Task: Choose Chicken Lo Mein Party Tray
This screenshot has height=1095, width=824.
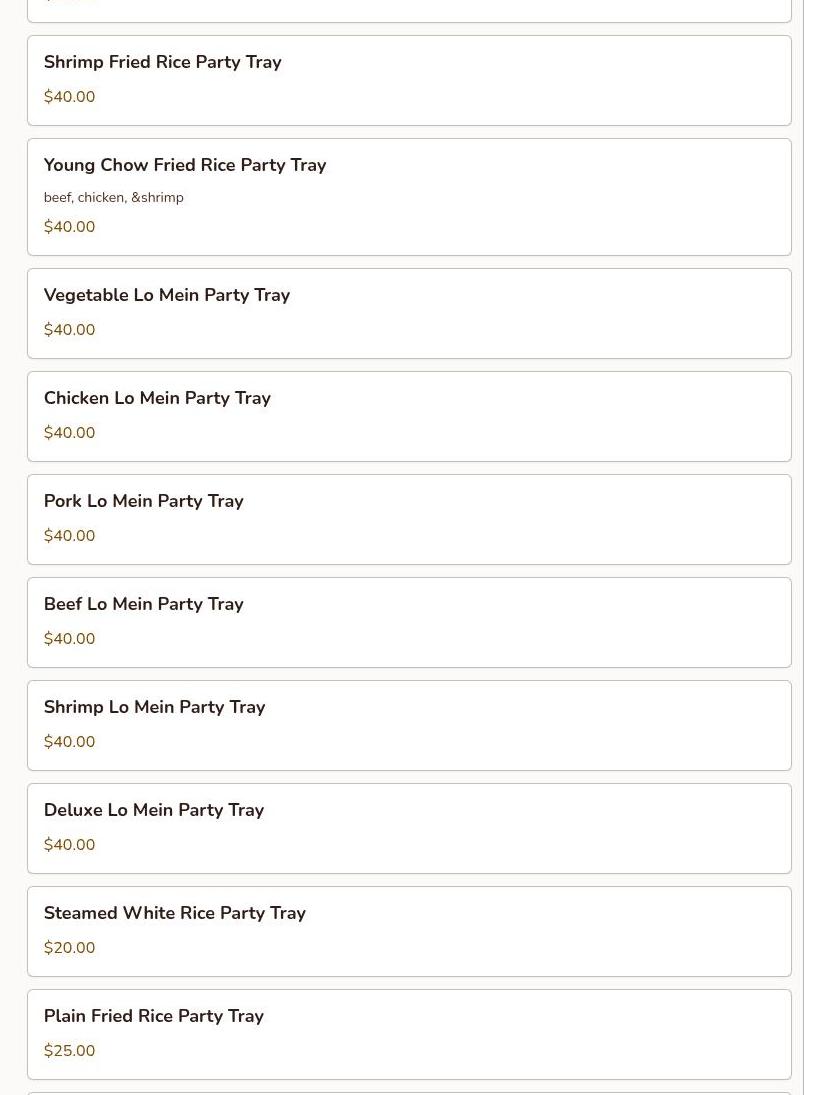Action: coord(157,398)
